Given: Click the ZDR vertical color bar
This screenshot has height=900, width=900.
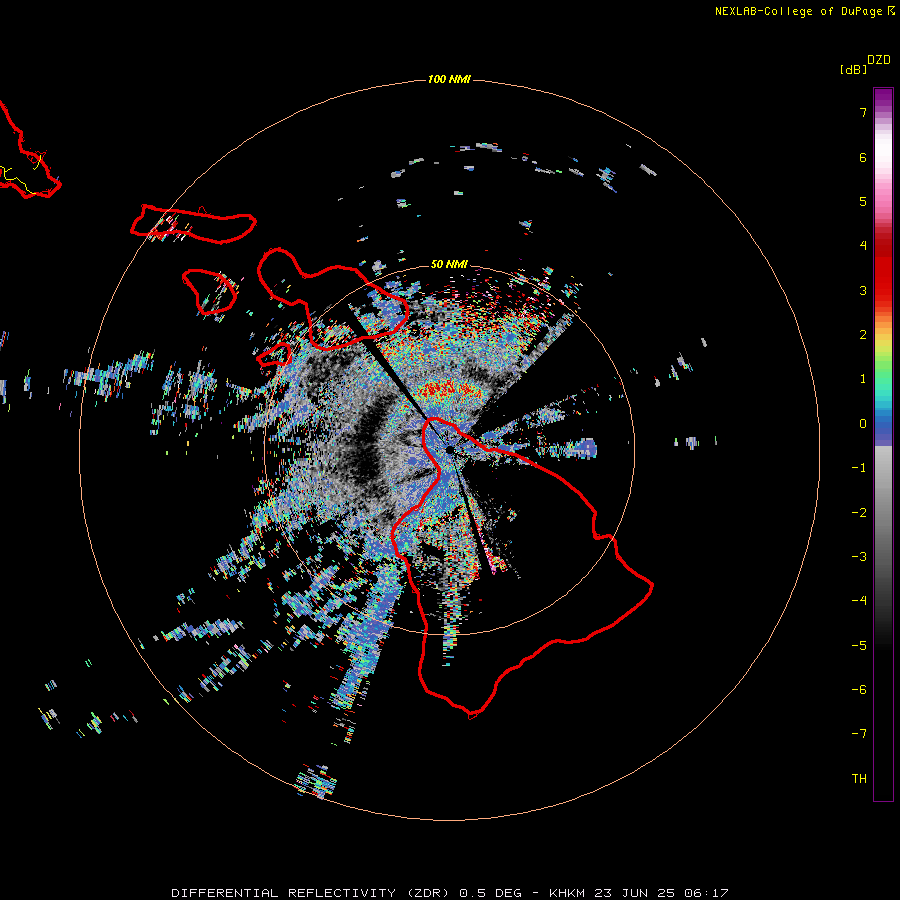Looking at the screenshot, I should coord(883,444).
